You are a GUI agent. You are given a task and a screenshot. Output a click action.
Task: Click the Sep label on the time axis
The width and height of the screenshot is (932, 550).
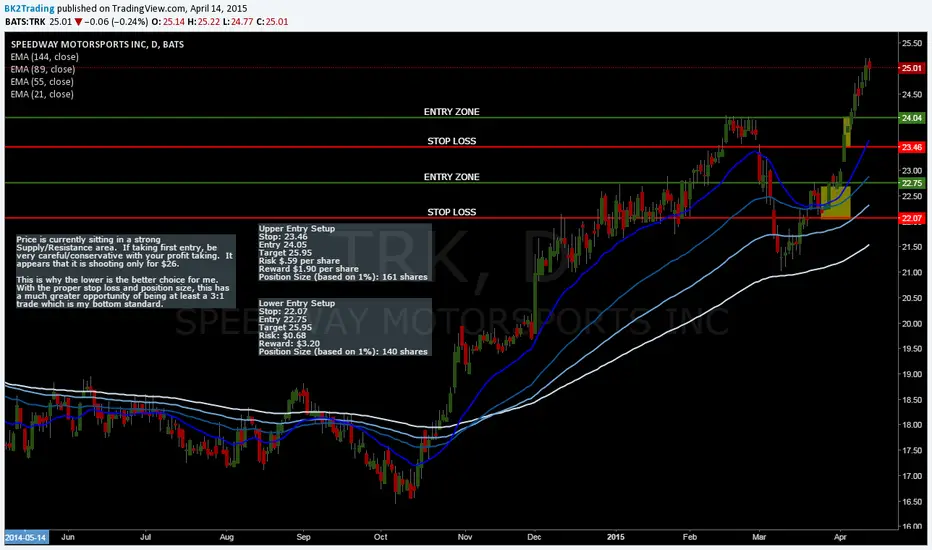[x=303, y=537]
